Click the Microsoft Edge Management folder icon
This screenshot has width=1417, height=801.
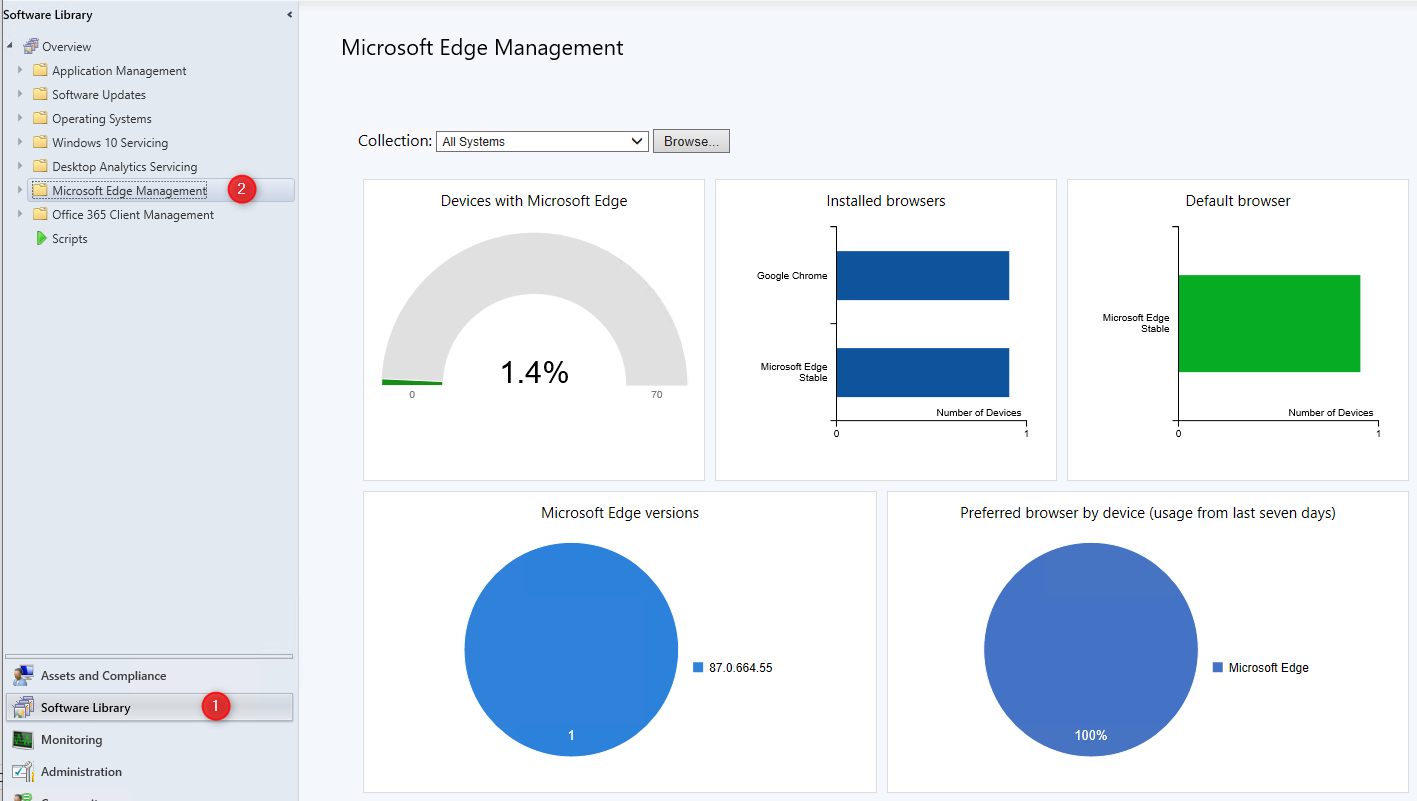pos(40,190)
